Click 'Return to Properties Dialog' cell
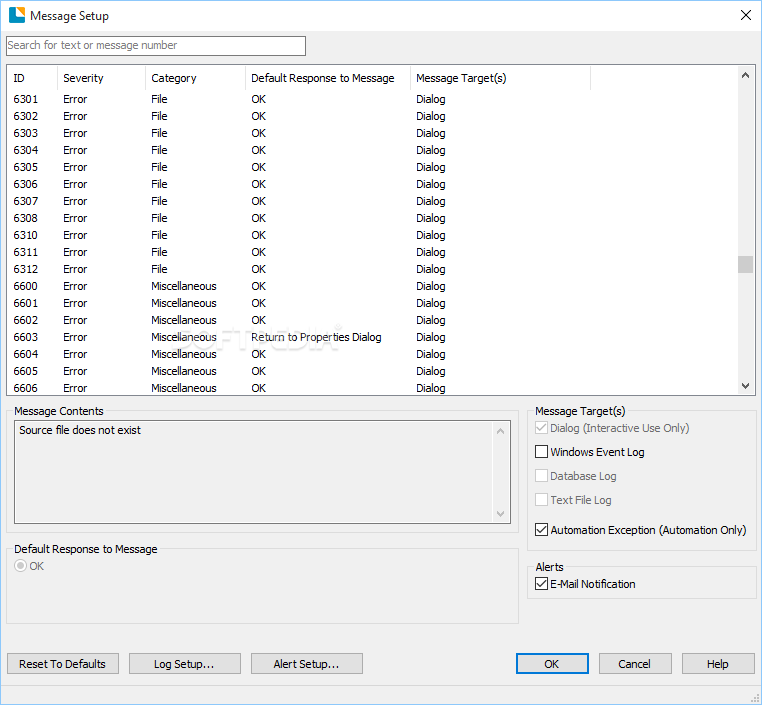Screen dimensions: 762x705 point(316,337)
